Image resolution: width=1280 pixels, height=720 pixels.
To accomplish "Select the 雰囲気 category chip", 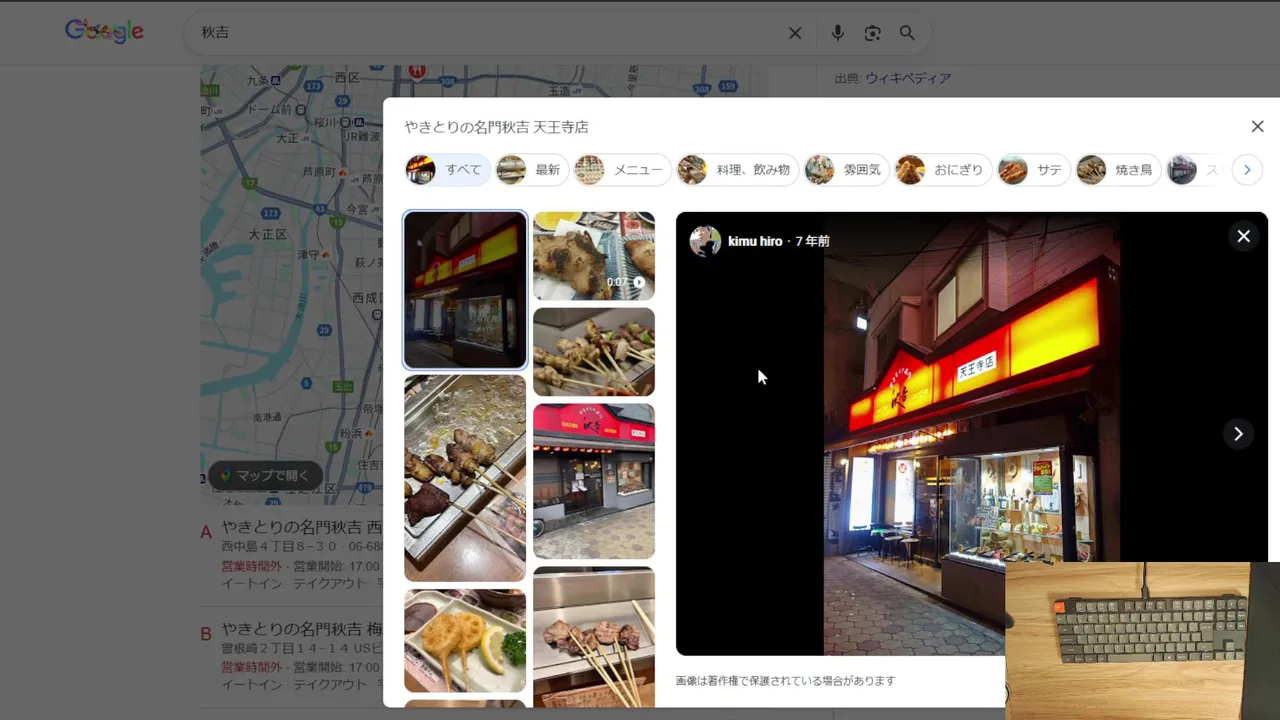I will tap(846, 170).
